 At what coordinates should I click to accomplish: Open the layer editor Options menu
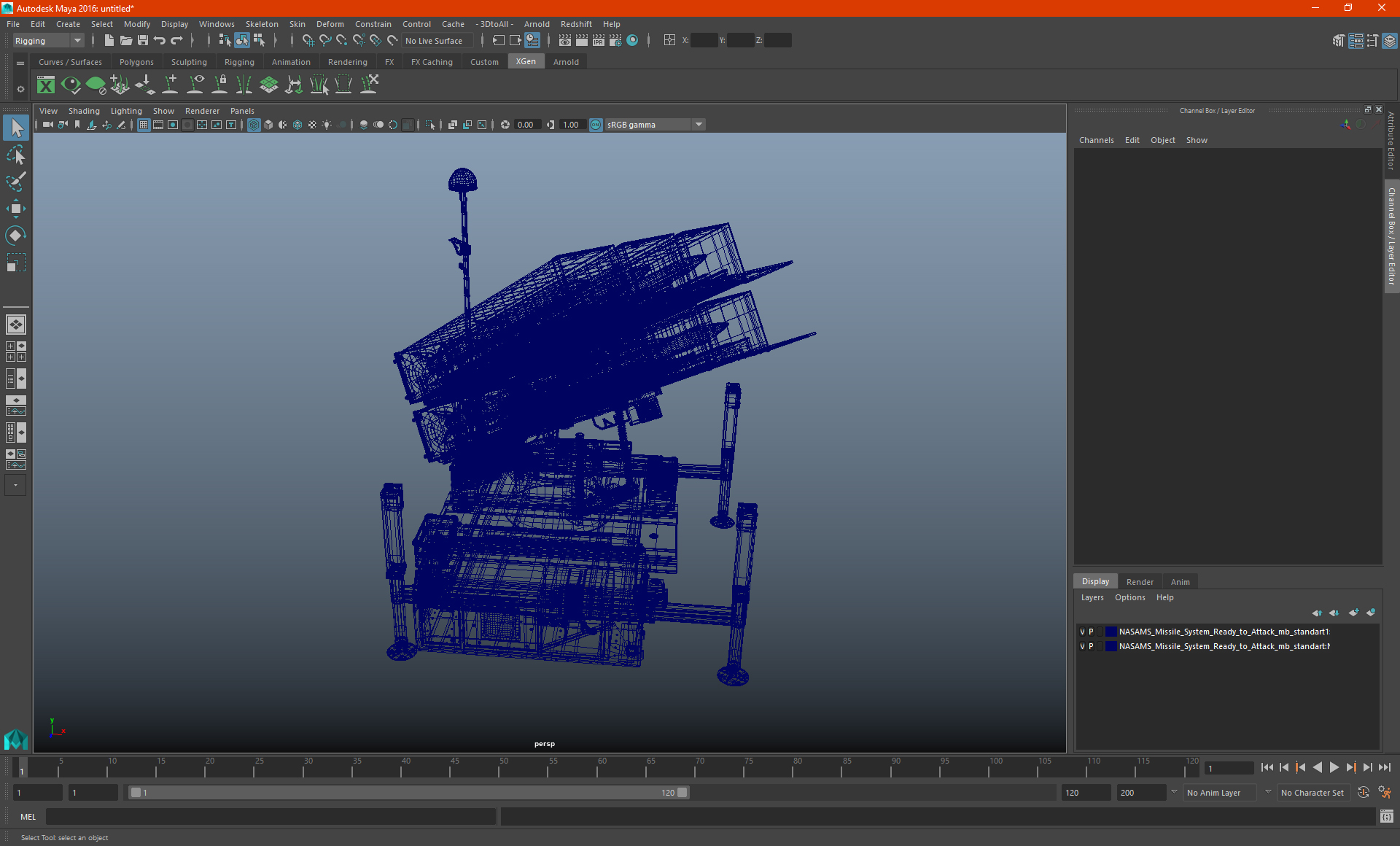tap(1129, 597)
